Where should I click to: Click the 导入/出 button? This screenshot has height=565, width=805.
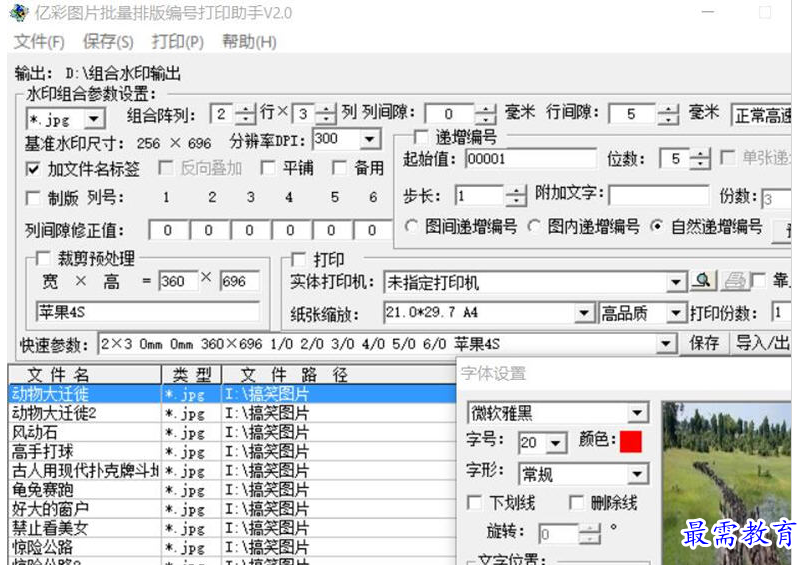[762, 343]
